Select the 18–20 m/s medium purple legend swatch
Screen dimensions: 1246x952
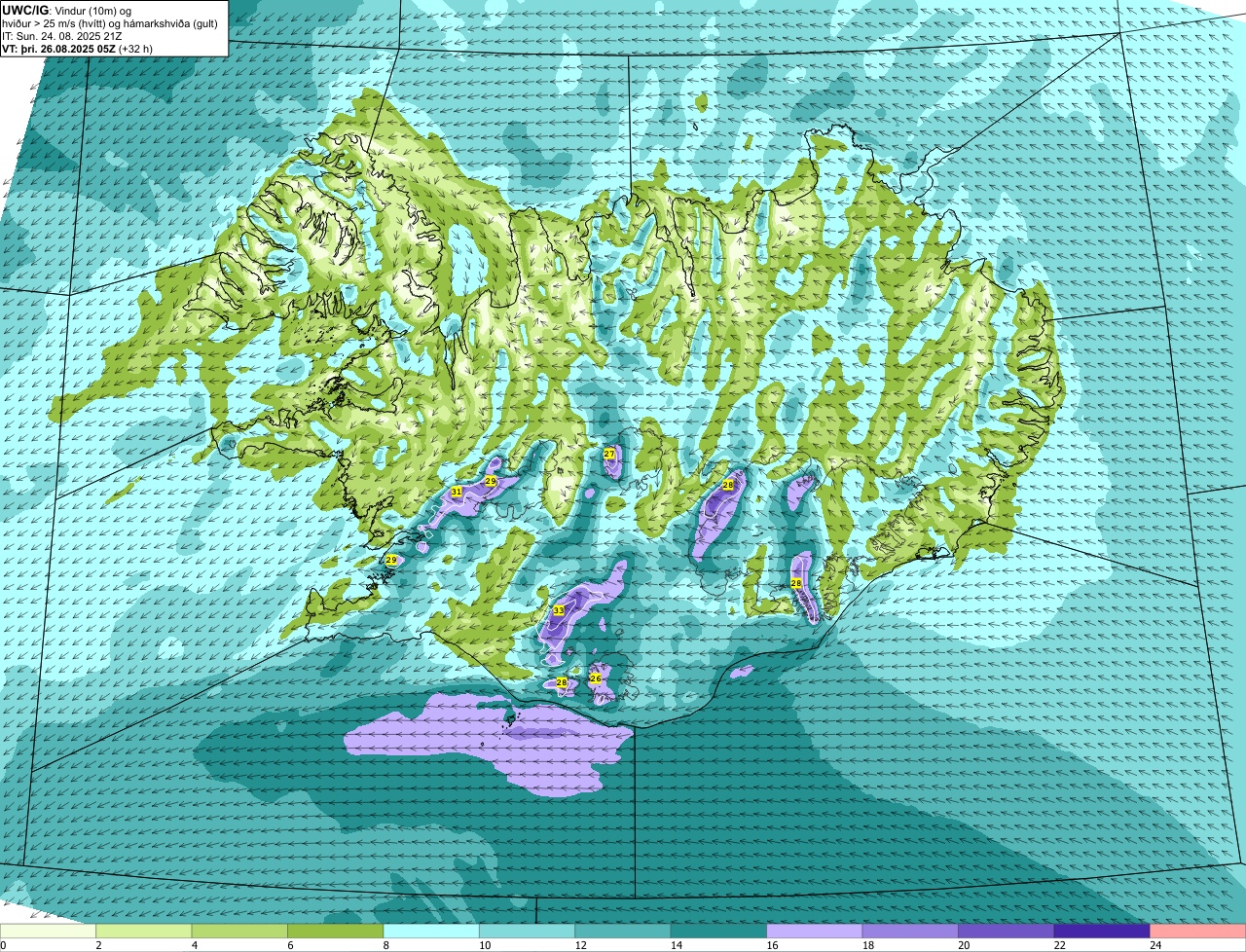click(x=910, y=931)
